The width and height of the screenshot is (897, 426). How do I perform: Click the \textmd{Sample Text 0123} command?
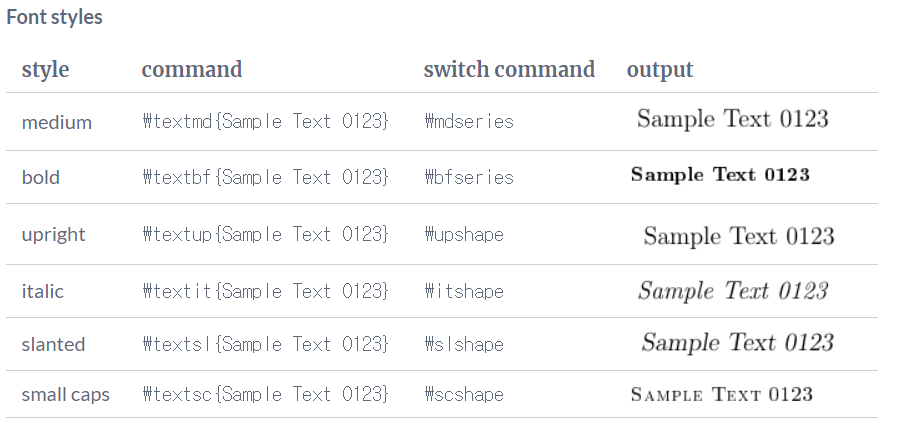click(265, 122)
